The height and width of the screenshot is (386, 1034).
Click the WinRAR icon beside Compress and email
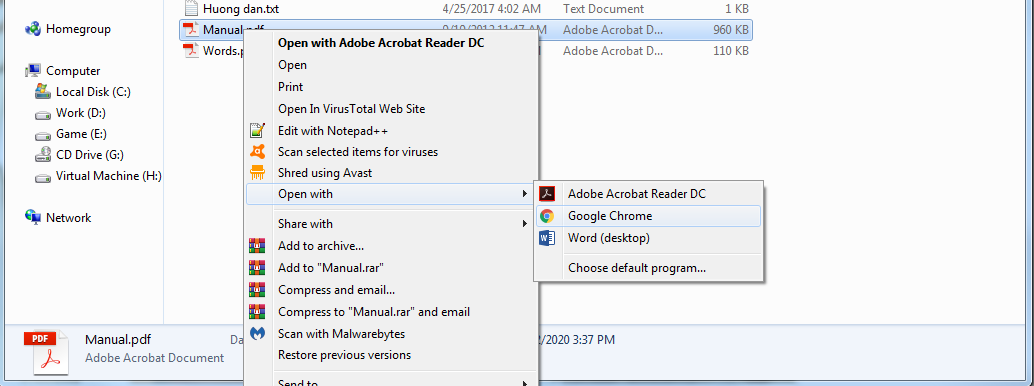coord(257,290)
